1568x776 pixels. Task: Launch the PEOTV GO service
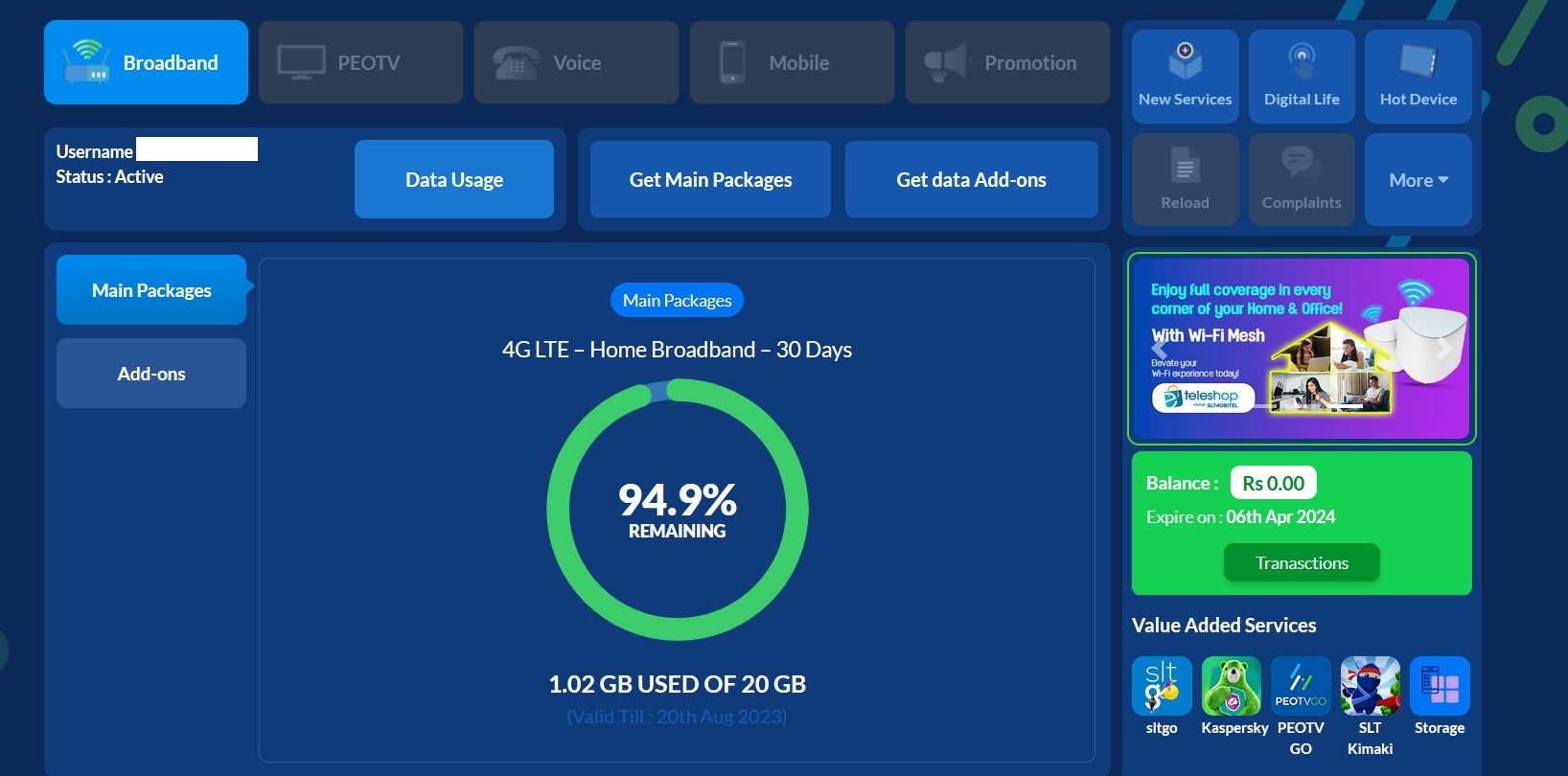point(1301,686)
